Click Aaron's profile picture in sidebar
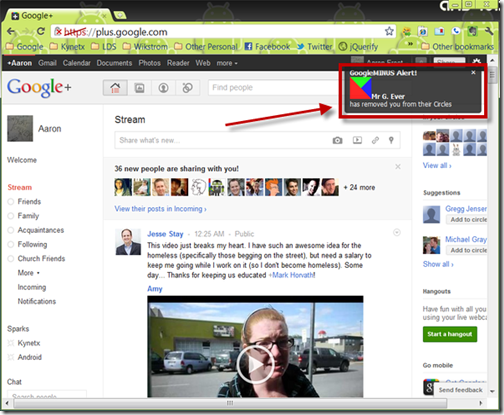Viewport: 504px width, 415px height. tap(20, 128)
